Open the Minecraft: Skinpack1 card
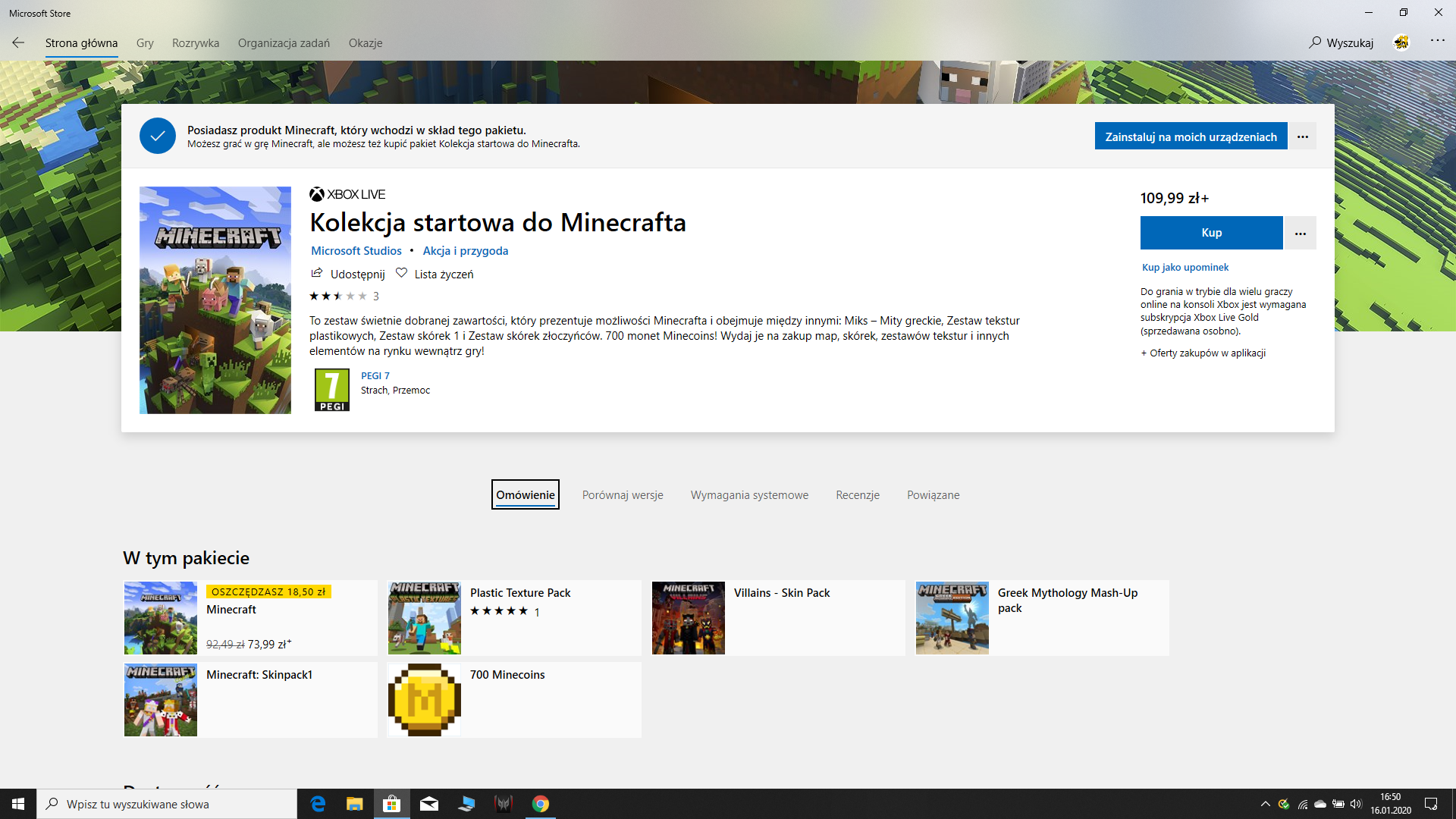The height and width of the screenshot is (819, 1456). pyautogui.click(x=250, y=700)
